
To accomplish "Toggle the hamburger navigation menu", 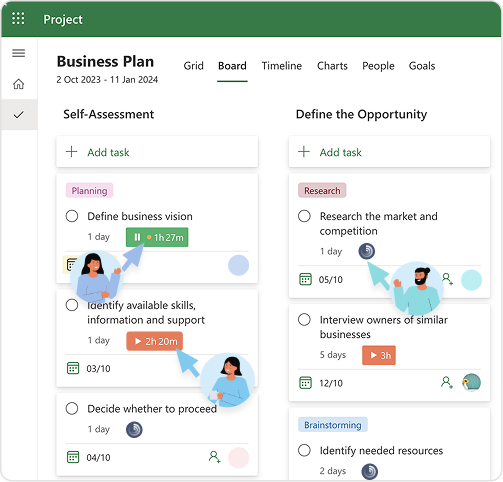I will coord(19,53).
